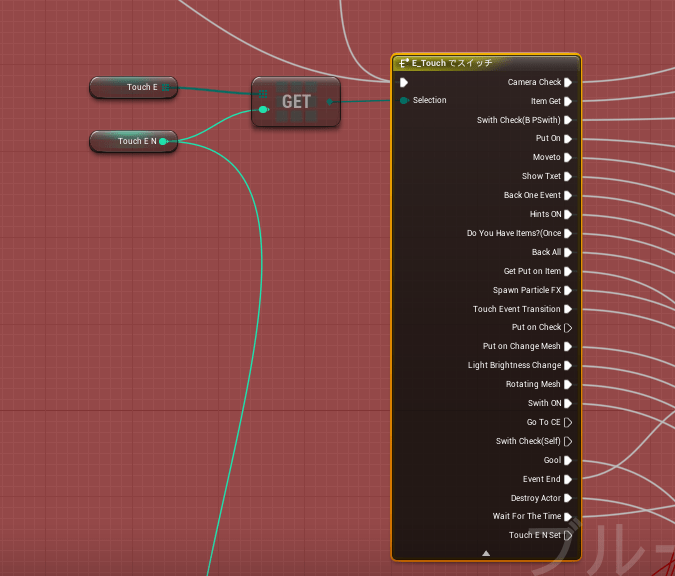Click the Touch E N variable's output pin
Image resolution: width=675 pixels, height=576 pixels.
click(x=163, y=142)
